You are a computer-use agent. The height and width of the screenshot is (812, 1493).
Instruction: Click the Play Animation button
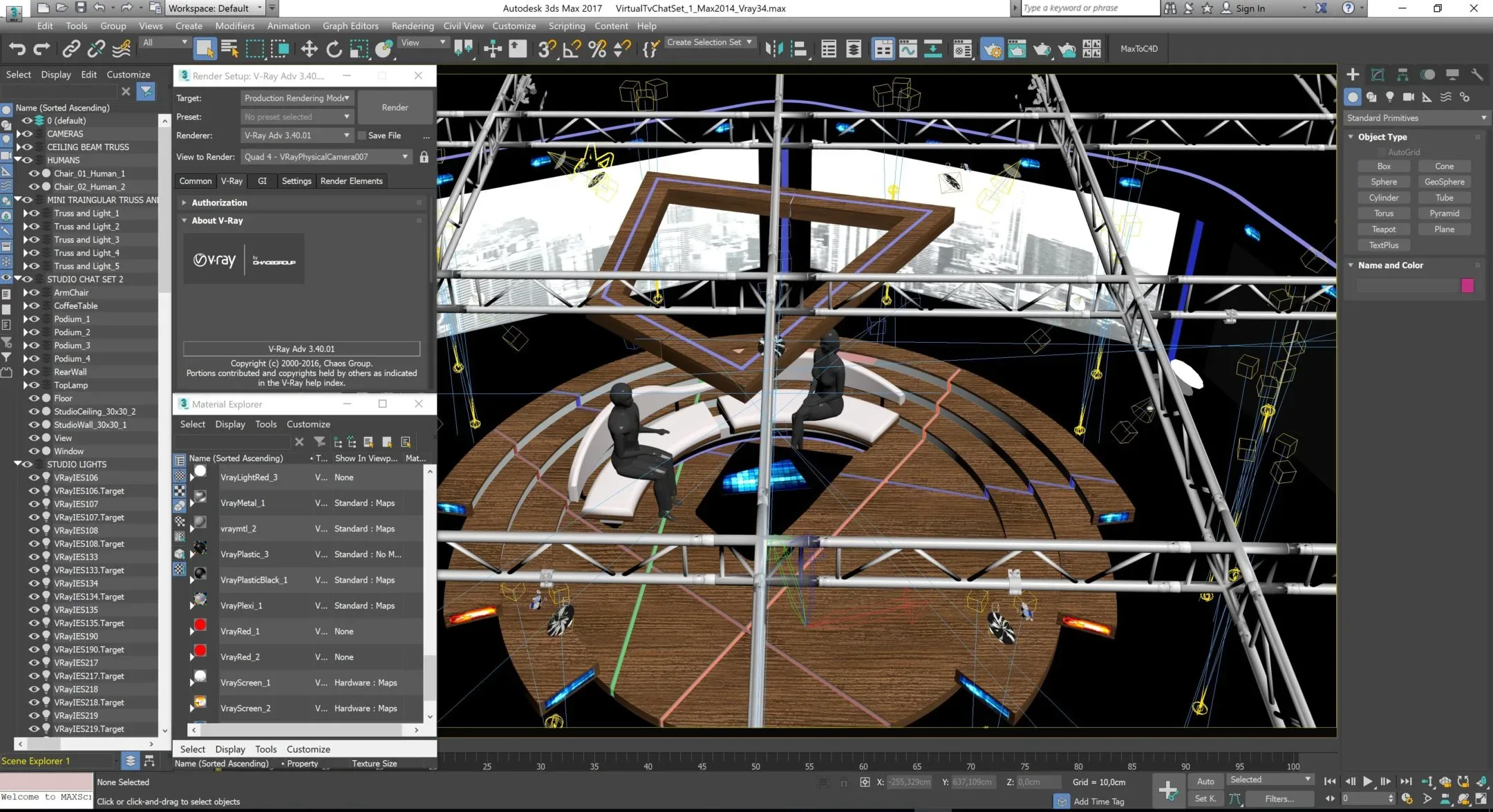[1367, 782]
